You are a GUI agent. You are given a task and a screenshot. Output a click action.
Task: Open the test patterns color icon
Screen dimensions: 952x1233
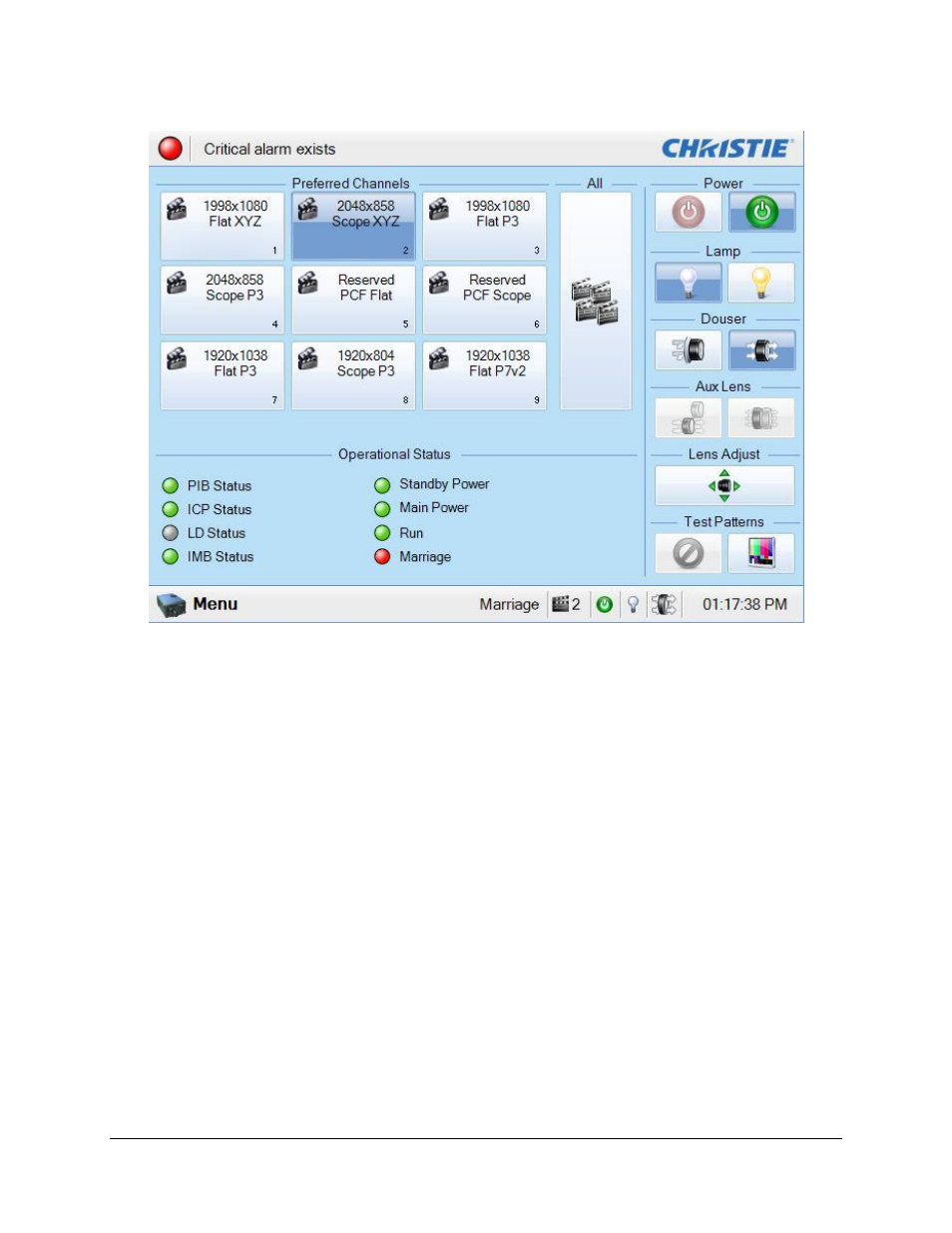762,553
